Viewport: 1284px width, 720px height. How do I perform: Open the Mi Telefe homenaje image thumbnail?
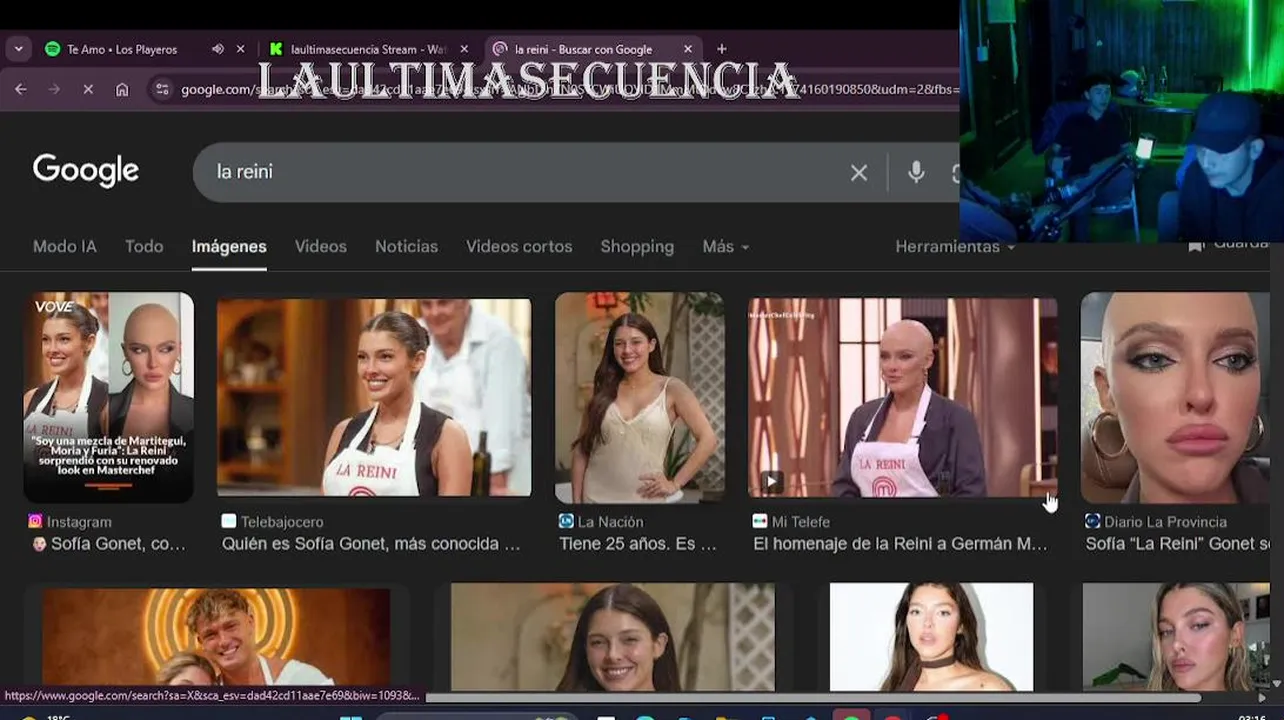pos(903,397)
